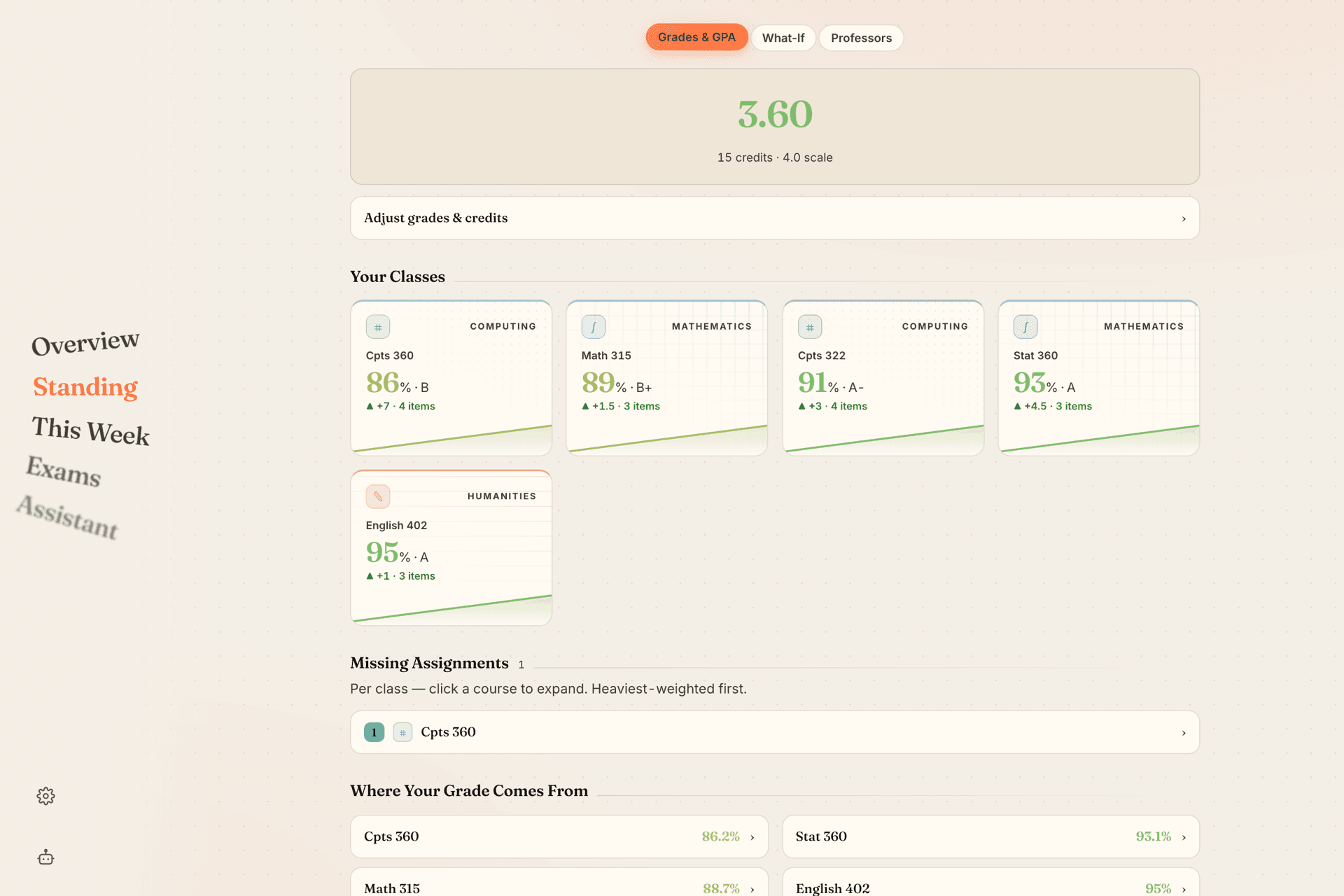Click the Missing Assignments heading
Screen dimensions: 1344x896
pos(429,663)
